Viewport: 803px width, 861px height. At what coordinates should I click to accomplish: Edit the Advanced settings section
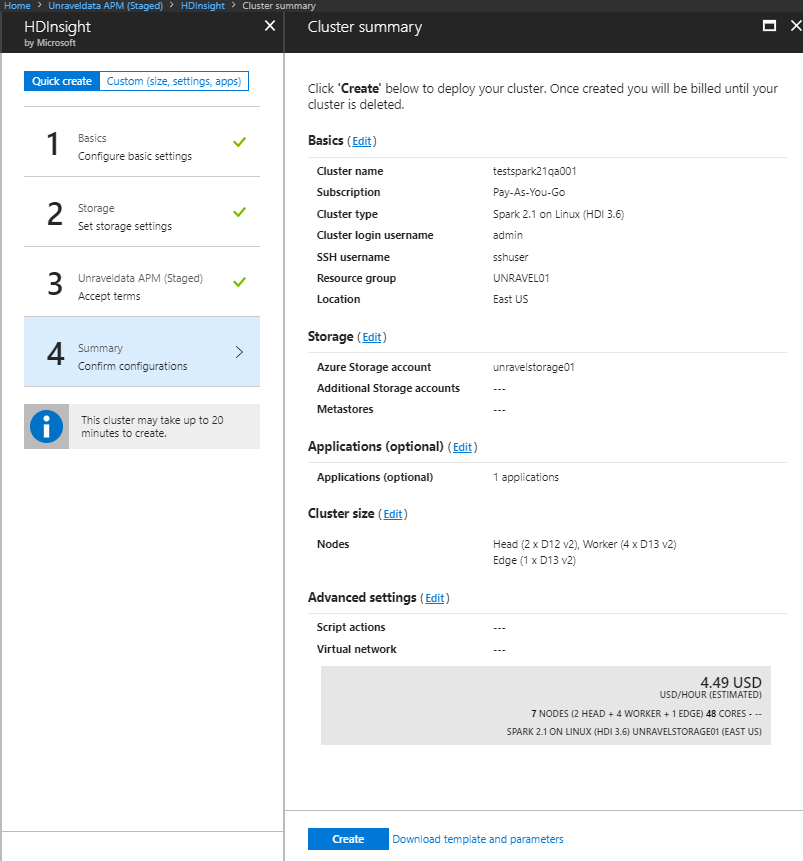click(x=434, y=598)
